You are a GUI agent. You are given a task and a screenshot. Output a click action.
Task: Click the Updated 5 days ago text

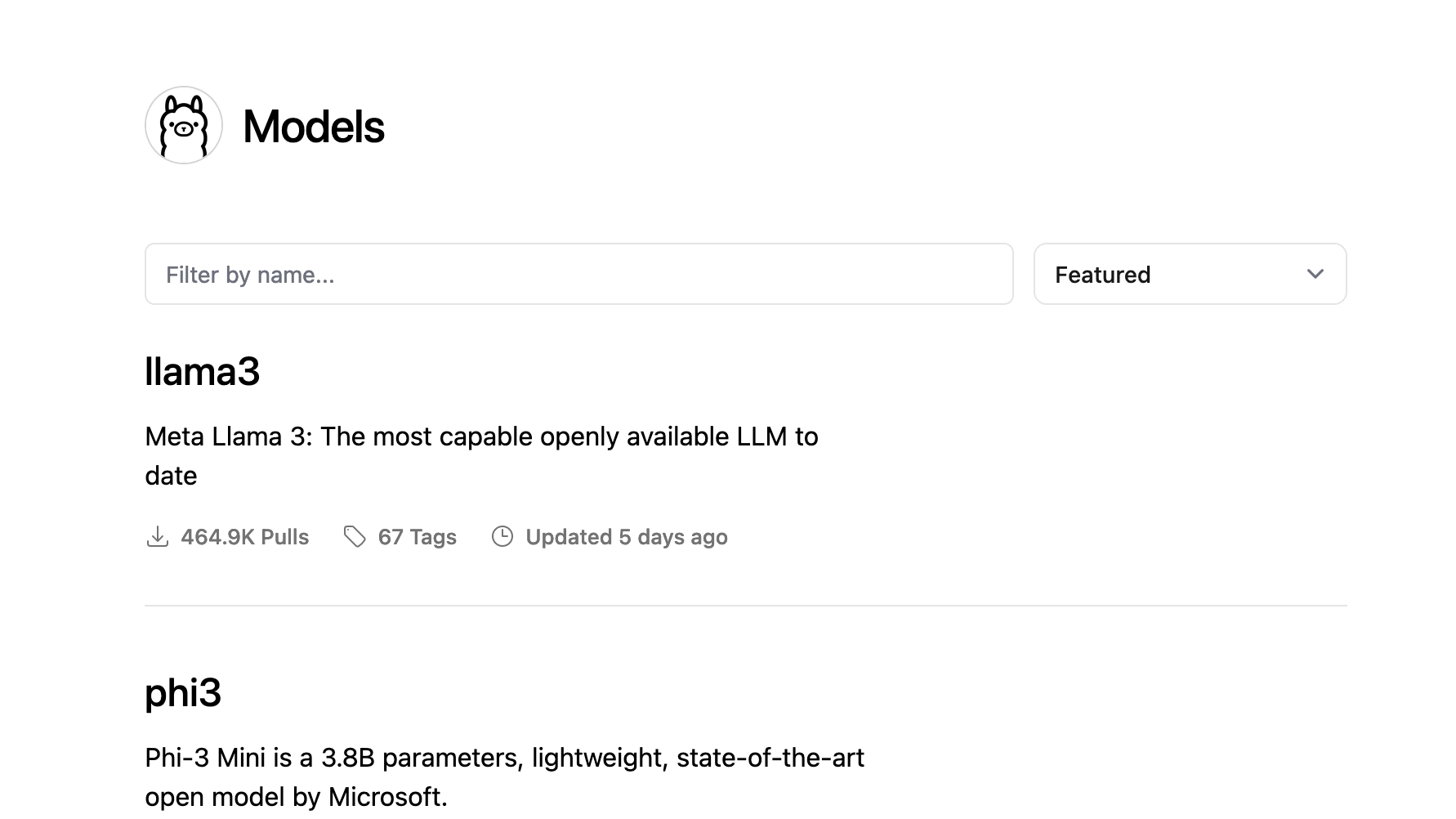(x=626, y=537)
